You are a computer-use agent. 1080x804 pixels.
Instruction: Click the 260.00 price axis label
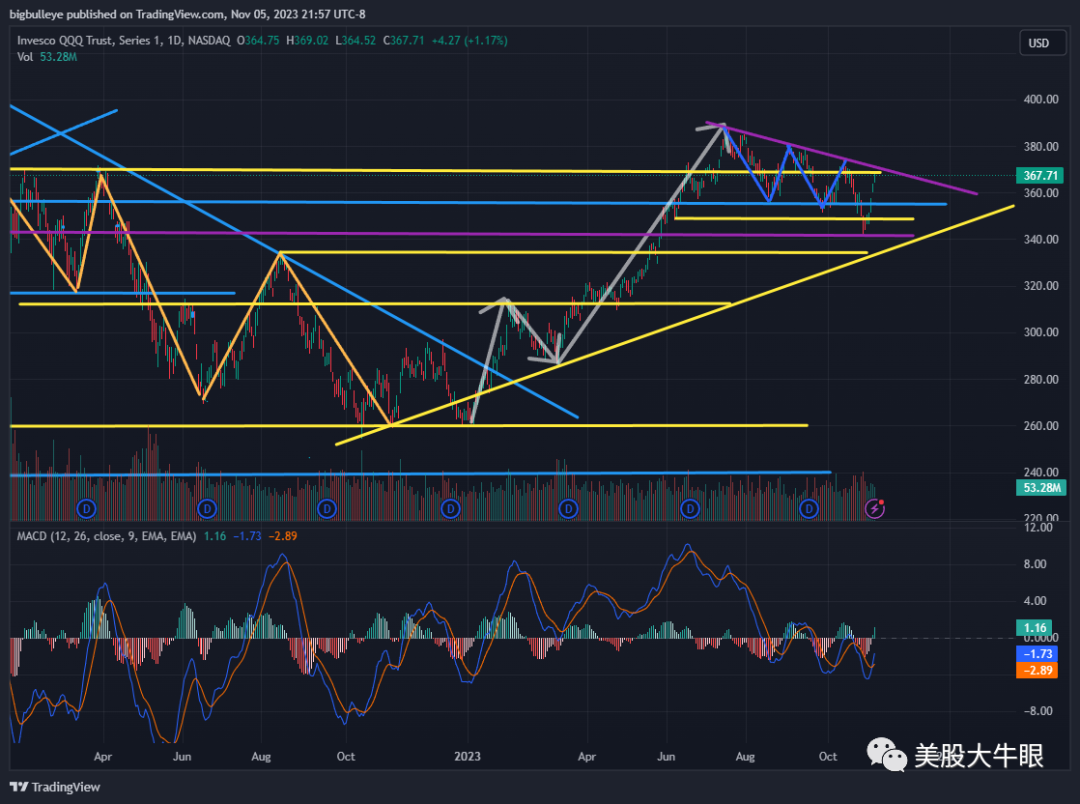tap(1041, 425)
